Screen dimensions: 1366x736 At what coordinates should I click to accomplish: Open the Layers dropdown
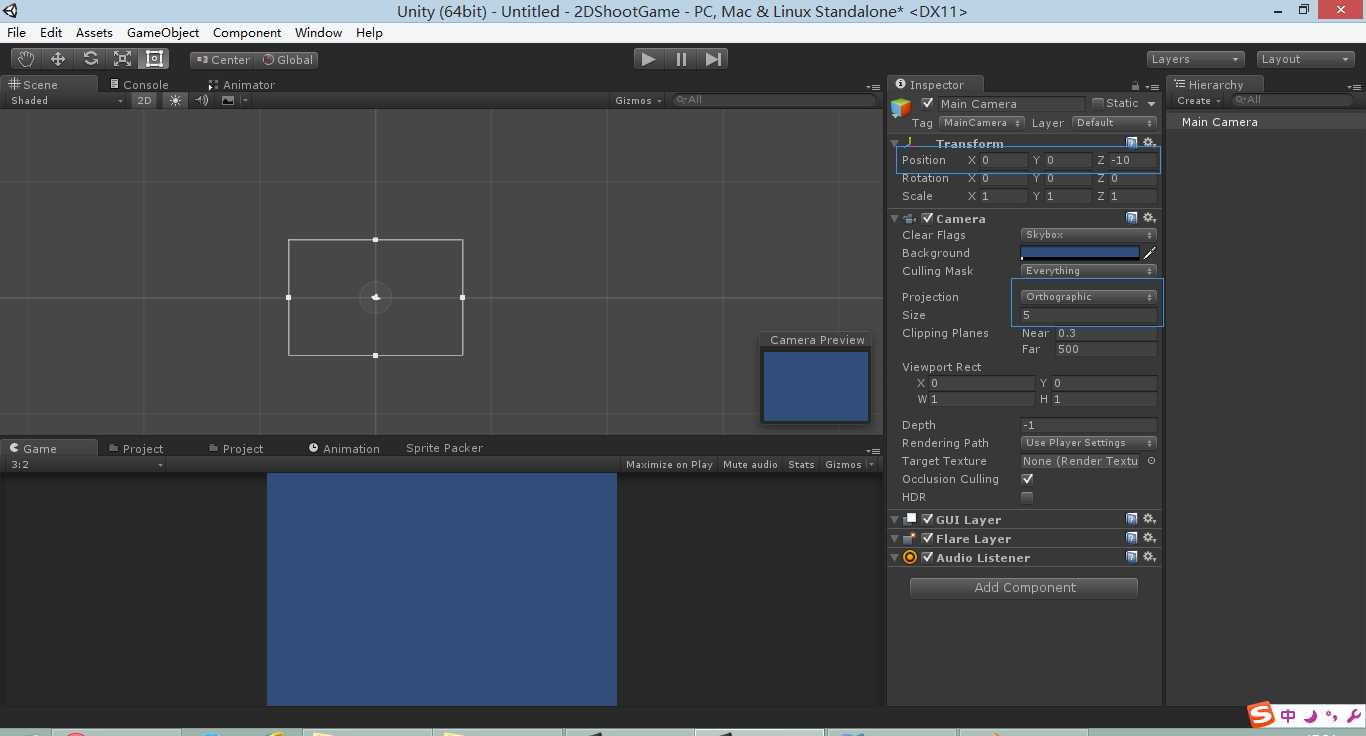pyautogui.click(x=1195, y=59)
